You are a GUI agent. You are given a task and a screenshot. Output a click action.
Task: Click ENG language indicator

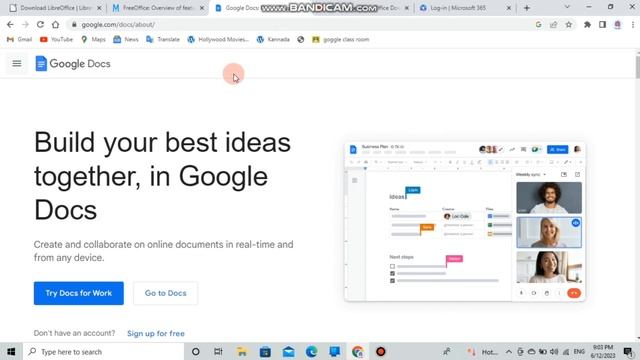point(579,351)
